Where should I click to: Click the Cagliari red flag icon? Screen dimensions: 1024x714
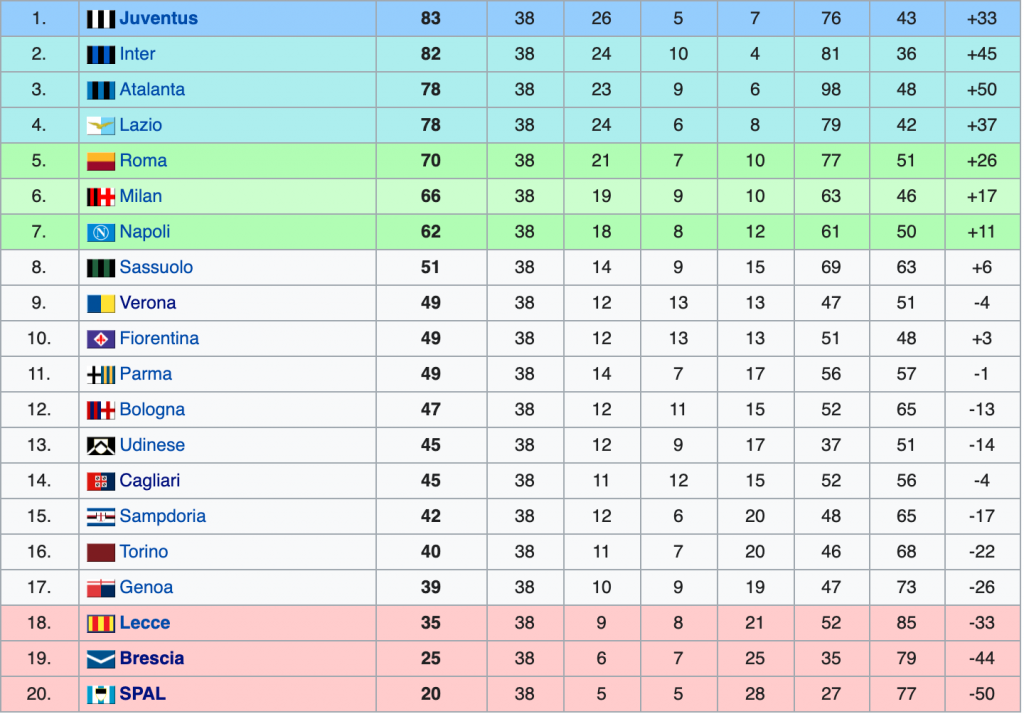pyautogui.click(x=101, y=481)
